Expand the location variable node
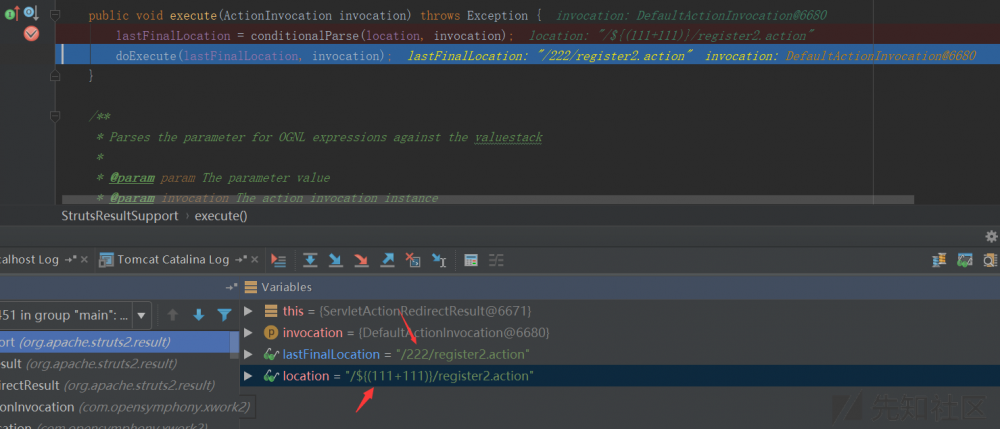The image size is (1000, 429). click(249, 376)
